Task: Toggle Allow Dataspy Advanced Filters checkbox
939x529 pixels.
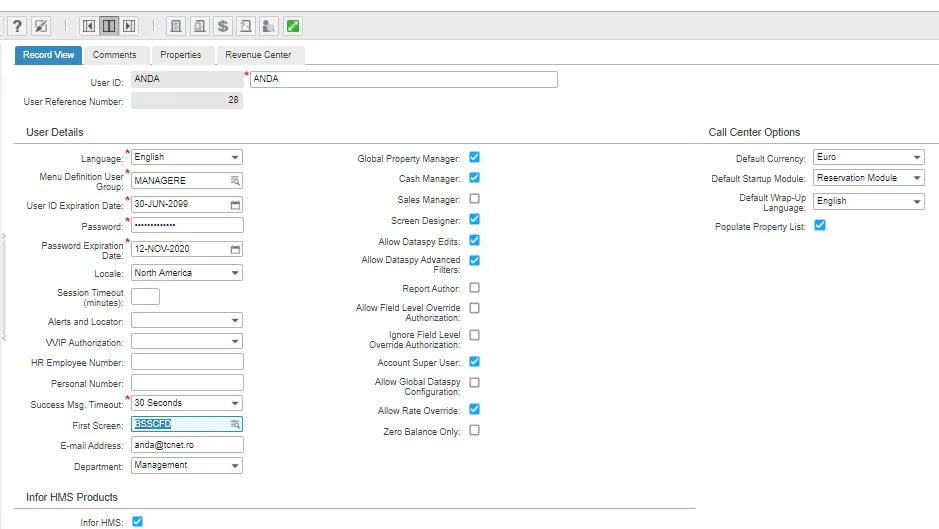Action: point(474,261)
